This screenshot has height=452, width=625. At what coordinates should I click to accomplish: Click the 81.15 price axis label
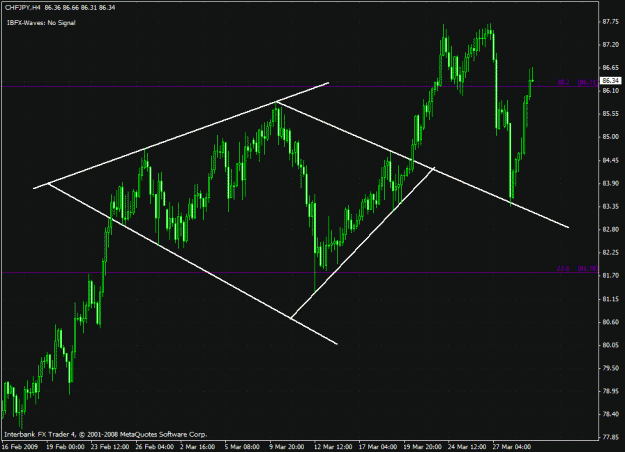611,299
